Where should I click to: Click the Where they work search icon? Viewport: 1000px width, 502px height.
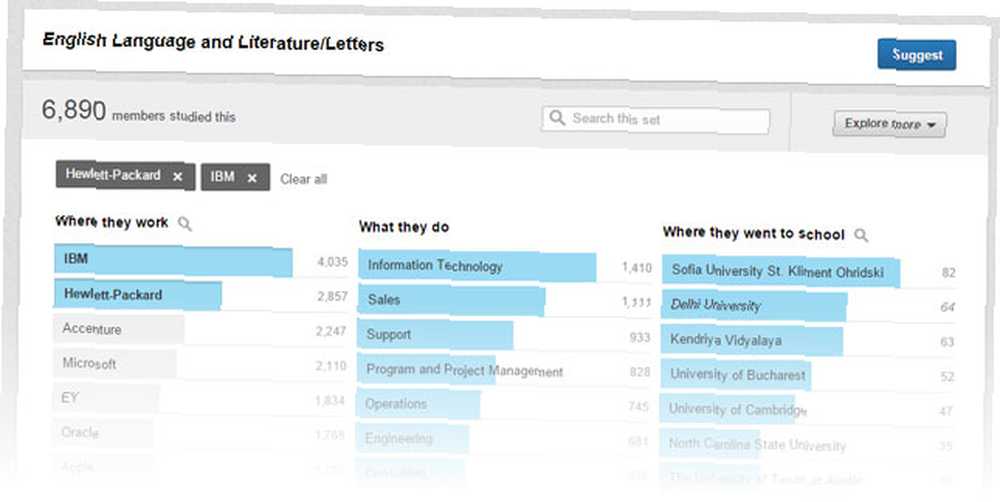click(184, 223)
